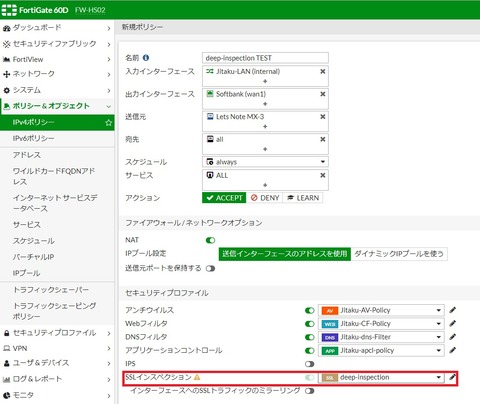Edit the Jitaku-dns-Filter profile with pencil icon
This screenshot has width=480, height=404.
click(x=452, y=337)
